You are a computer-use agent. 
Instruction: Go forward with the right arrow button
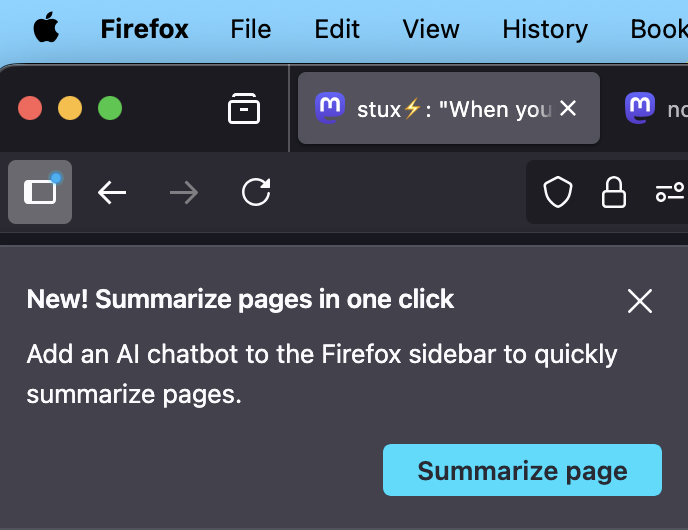(184, 192)
